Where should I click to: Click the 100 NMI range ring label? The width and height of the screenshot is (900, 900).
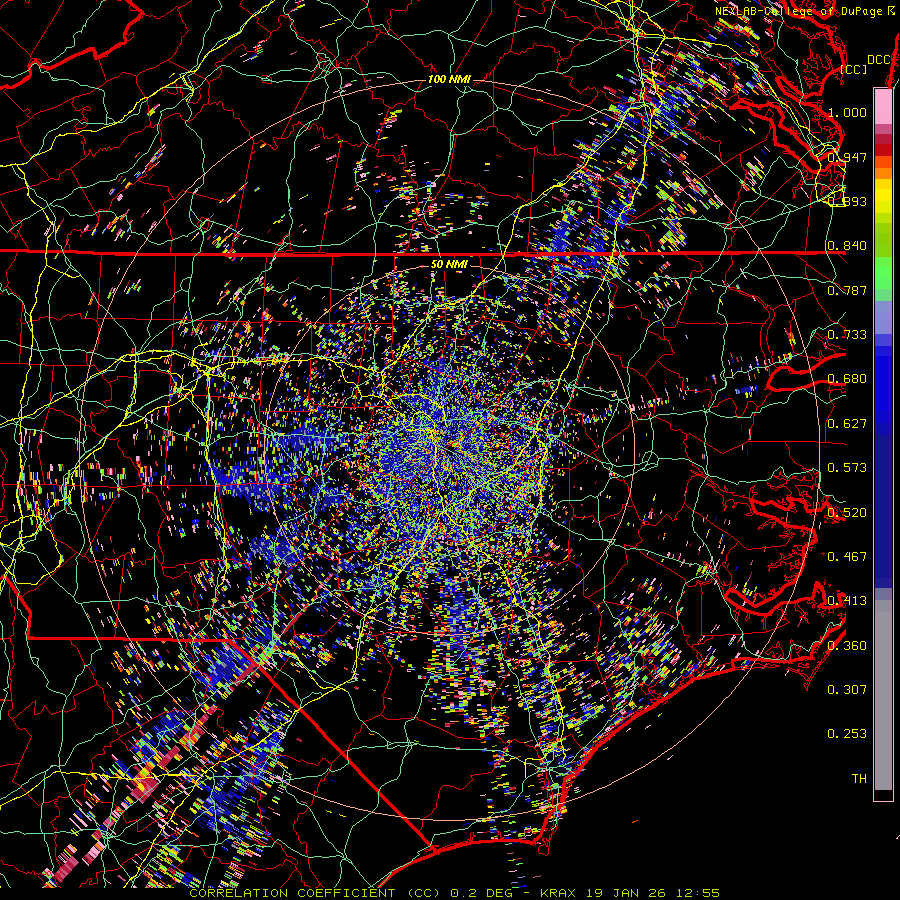449,79
